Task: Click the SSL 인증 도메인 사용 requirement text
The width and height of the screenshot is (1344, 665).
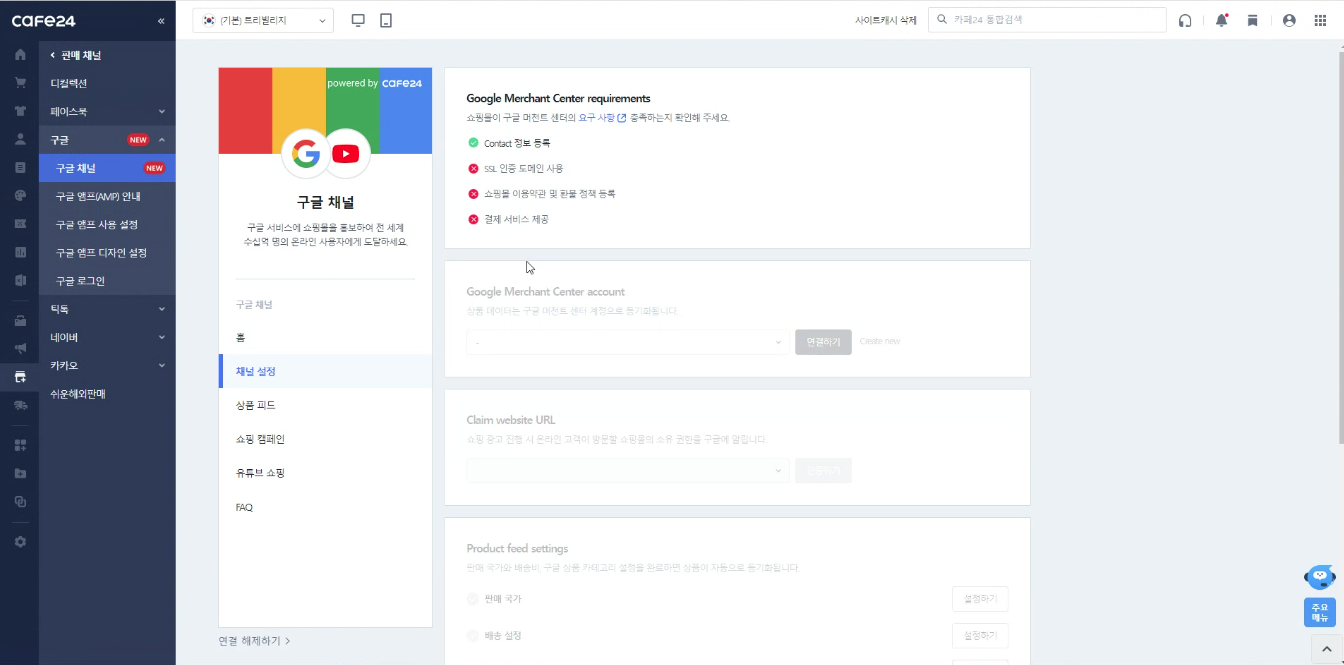Action: (523, 168)
